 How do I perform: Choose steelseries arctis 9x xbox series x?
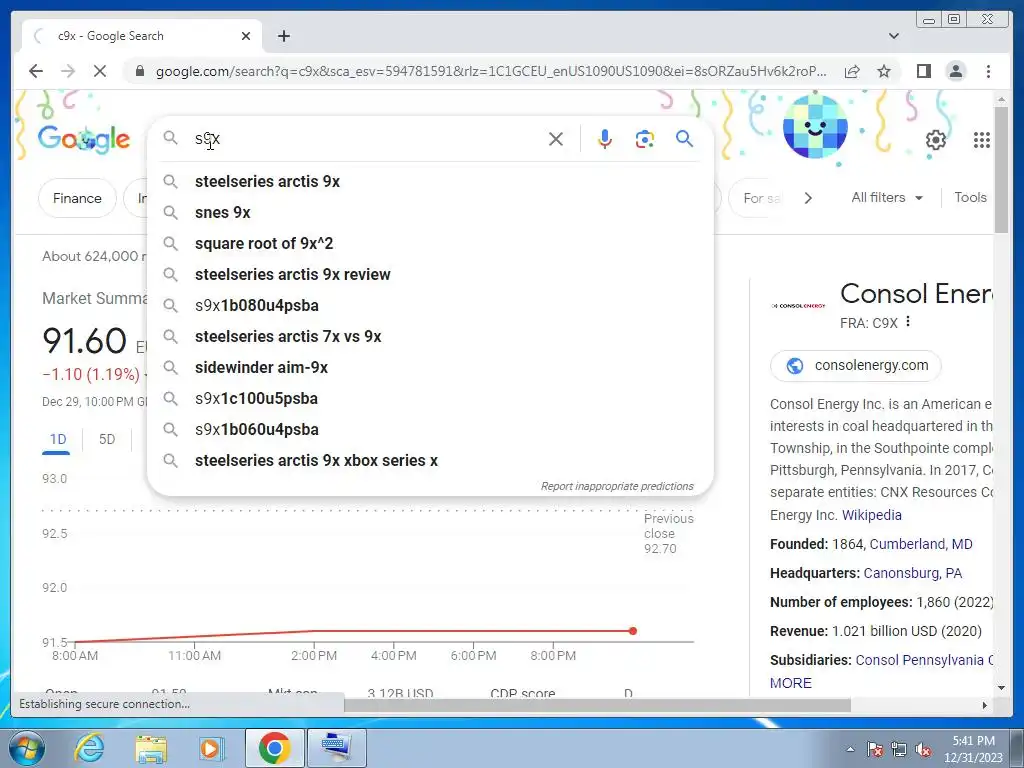point(430,460)
